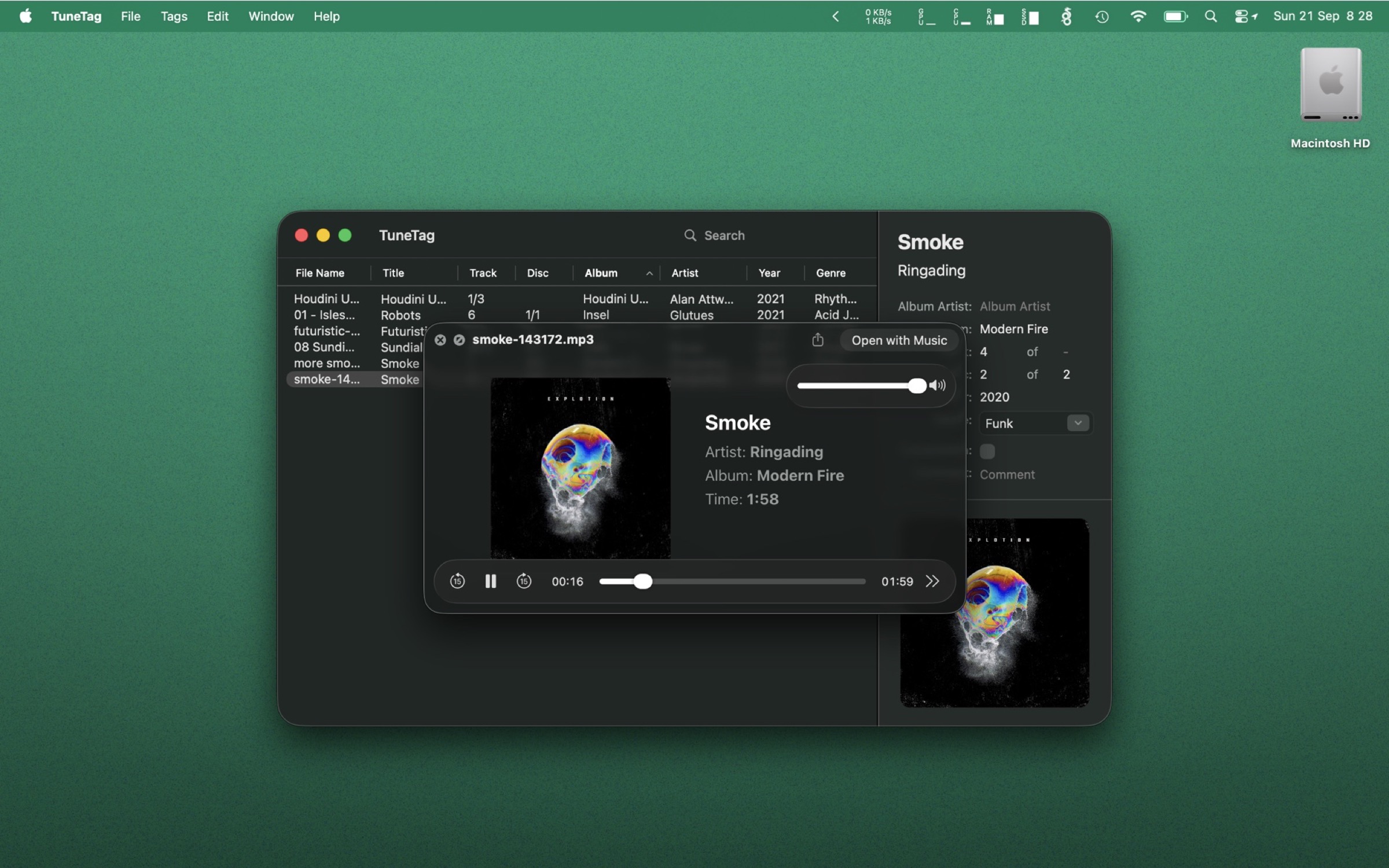Screen dimensions: 1389x868
Task: Click the Ringading artist name in the details panel
Action: 931,270
